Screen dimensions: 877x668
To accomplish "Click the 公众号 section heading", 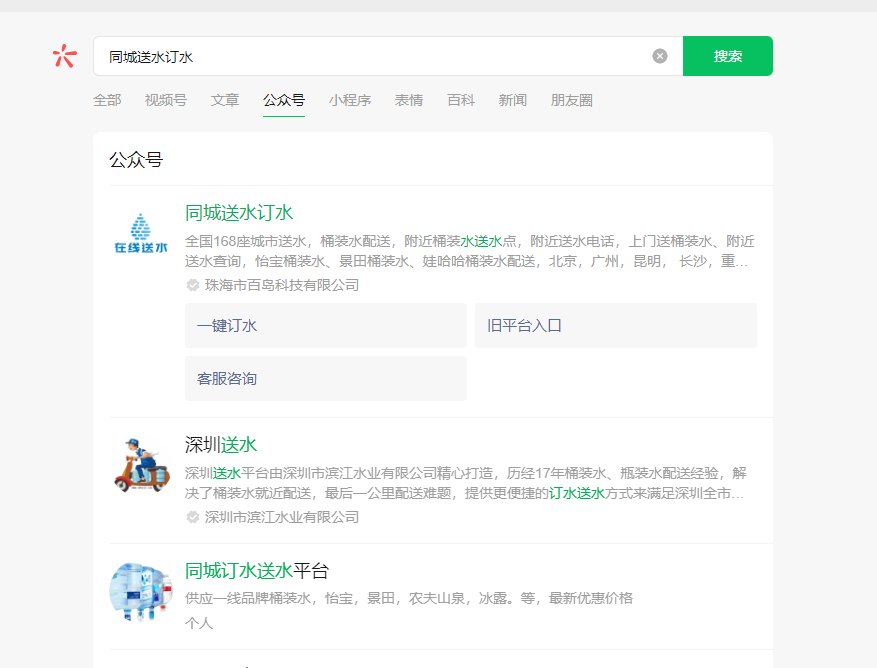I will [136, 160].
